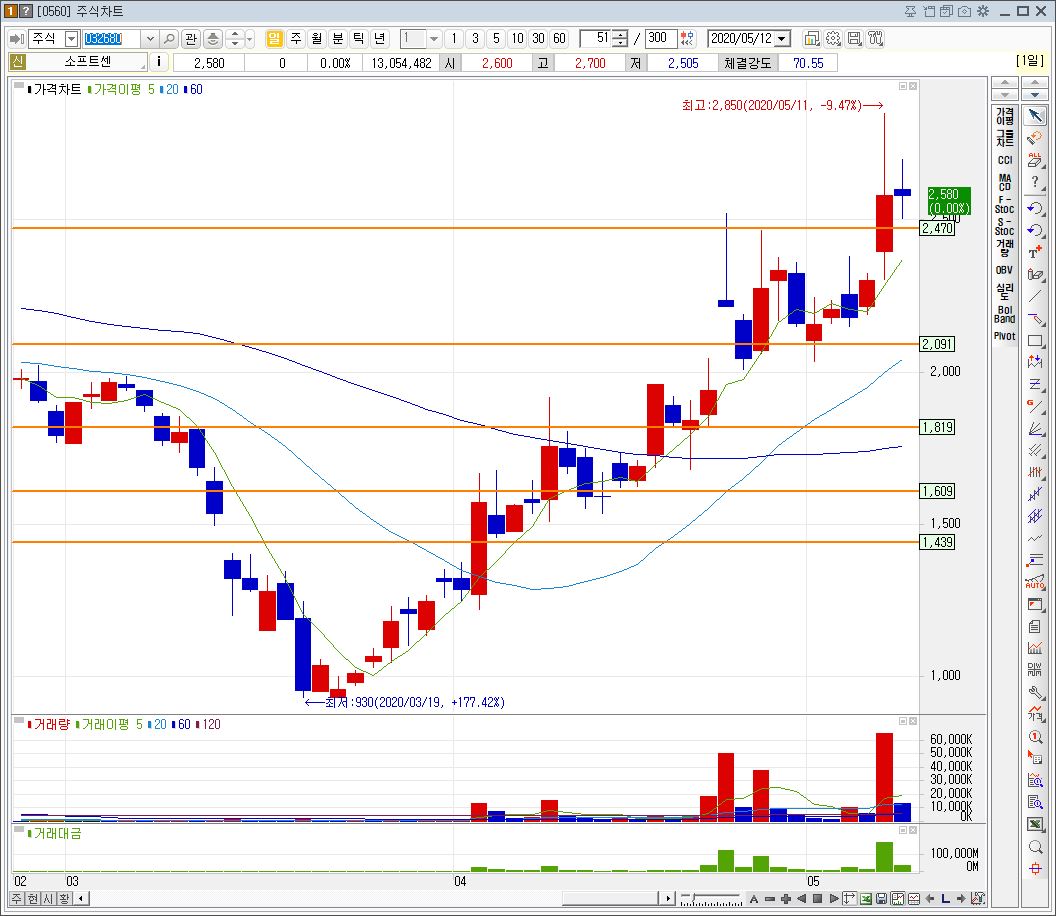This screenshot has width=1056, height=916.
Task: Click the minus zoom-out icon in bottom bar
Action: coord(770,898)
